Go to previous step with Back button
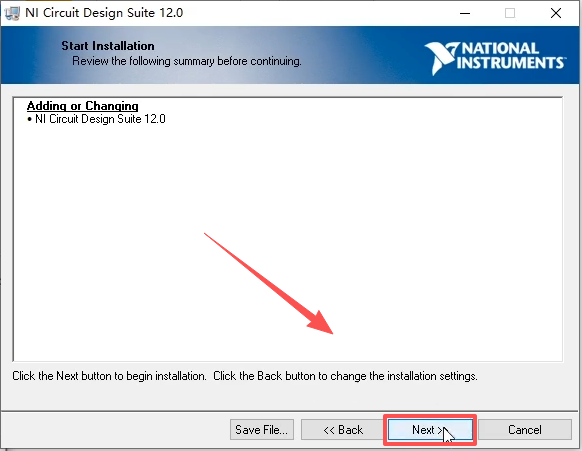The height and width of the screenshot is (451, 582). point(343,430)
